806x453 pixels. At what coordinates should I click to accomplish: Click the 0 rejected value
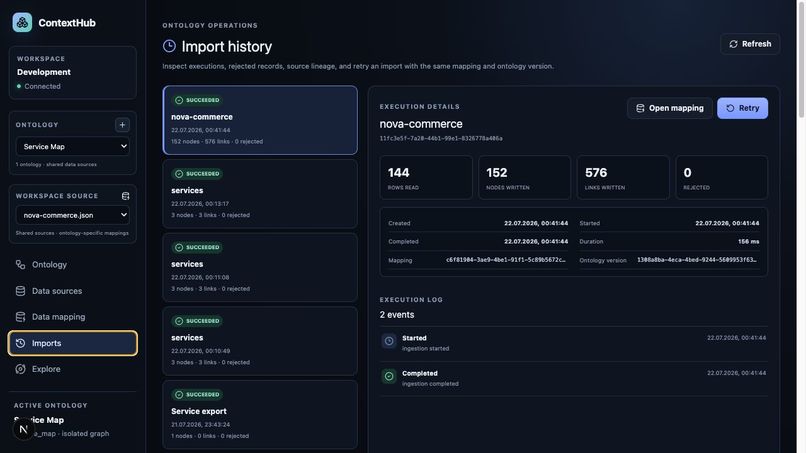[687, 173]
